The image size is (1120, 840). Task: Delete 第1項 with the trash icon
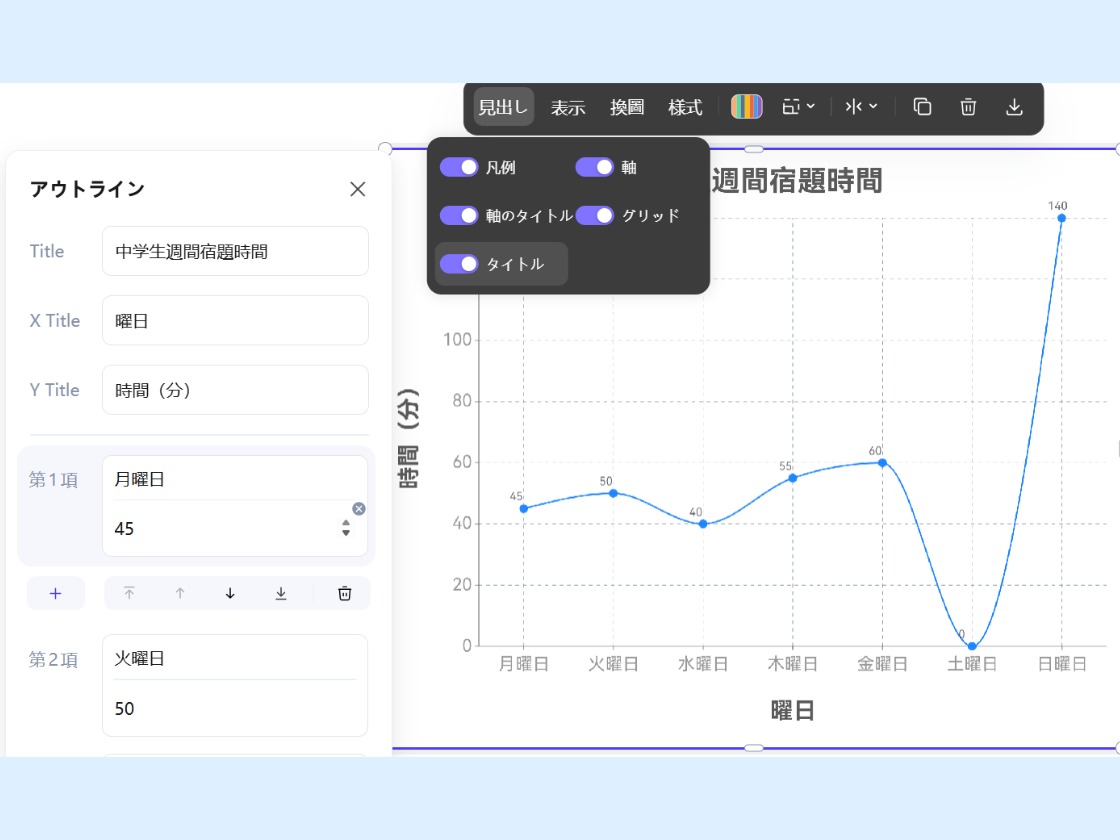click(344, 593)
